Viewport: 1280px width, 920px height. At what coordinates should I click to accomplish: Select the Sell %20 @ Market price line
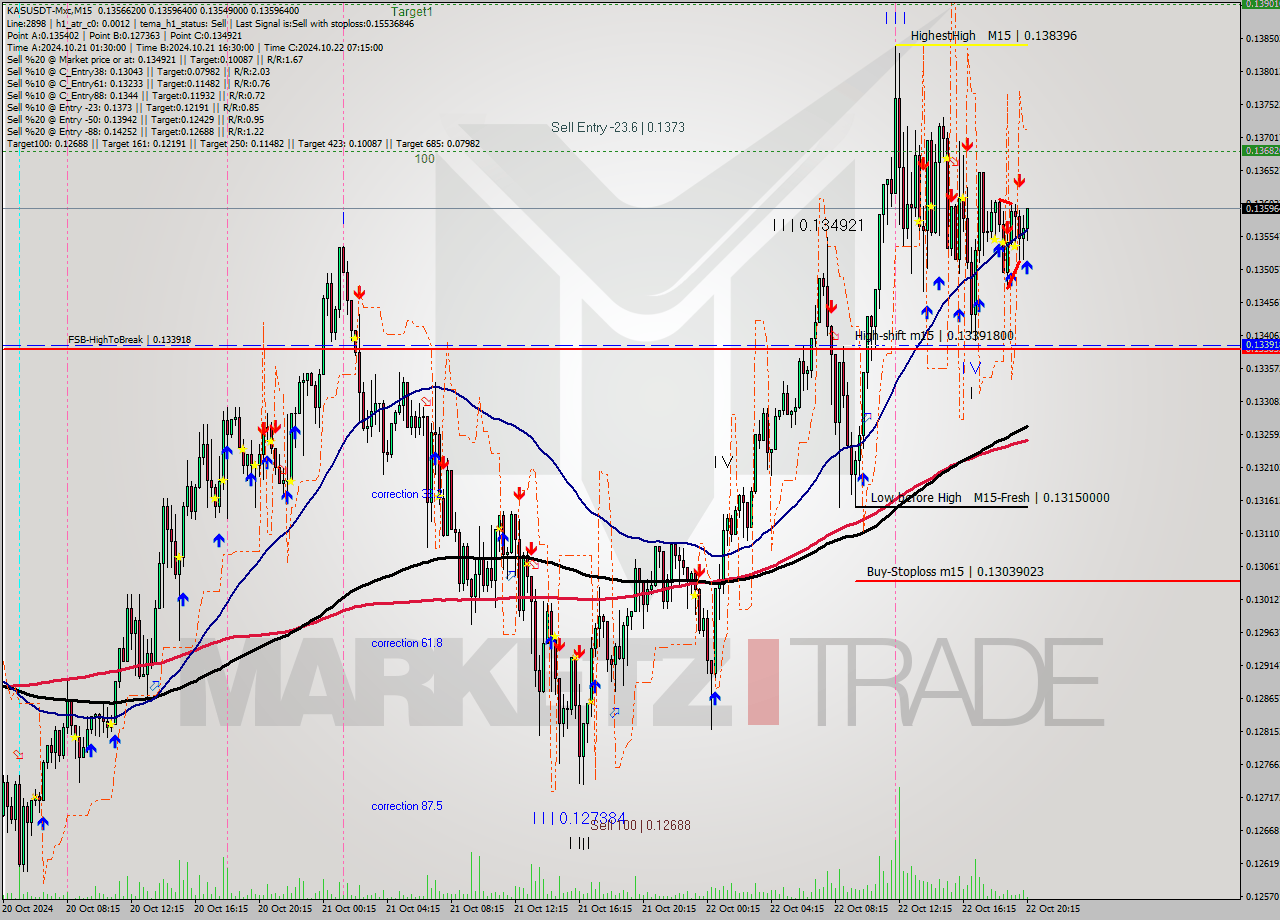point(155,59)
